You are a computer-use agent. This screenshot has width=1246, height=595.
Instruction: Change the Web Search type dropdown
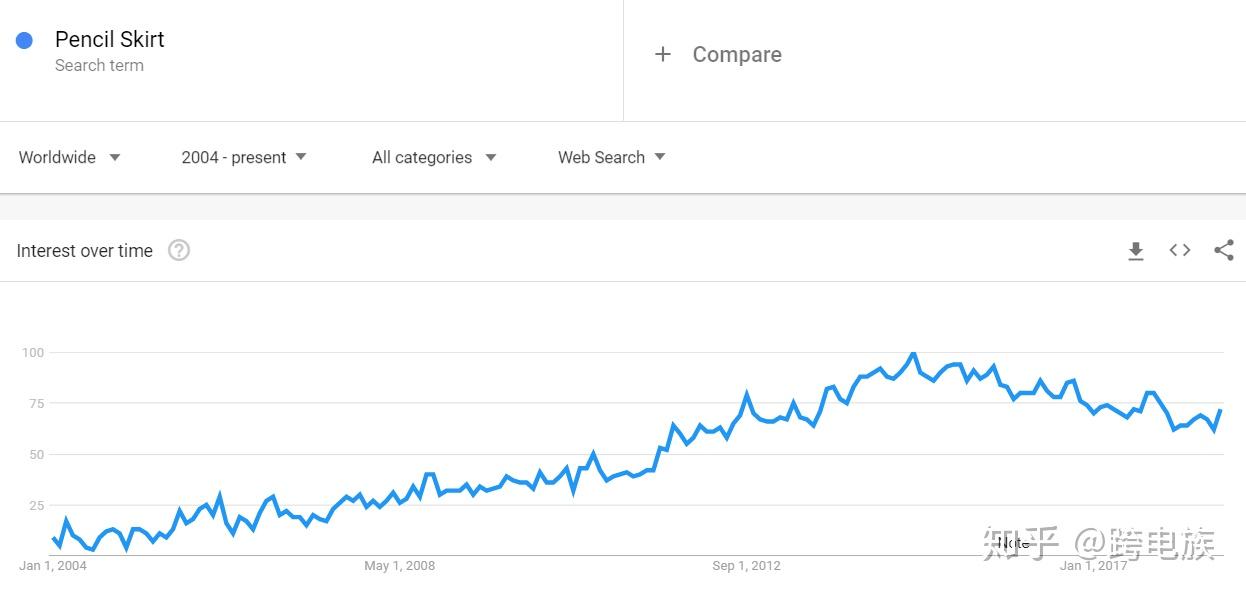click(611, 157)
